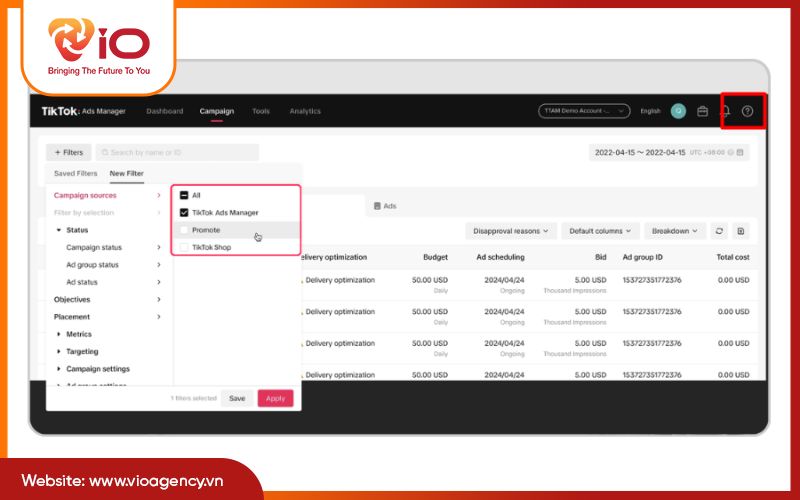The height and width of the screenshot is (500, 800).
Task: Click the TikTok Ads Manager logo
Action: pos(83,111)
